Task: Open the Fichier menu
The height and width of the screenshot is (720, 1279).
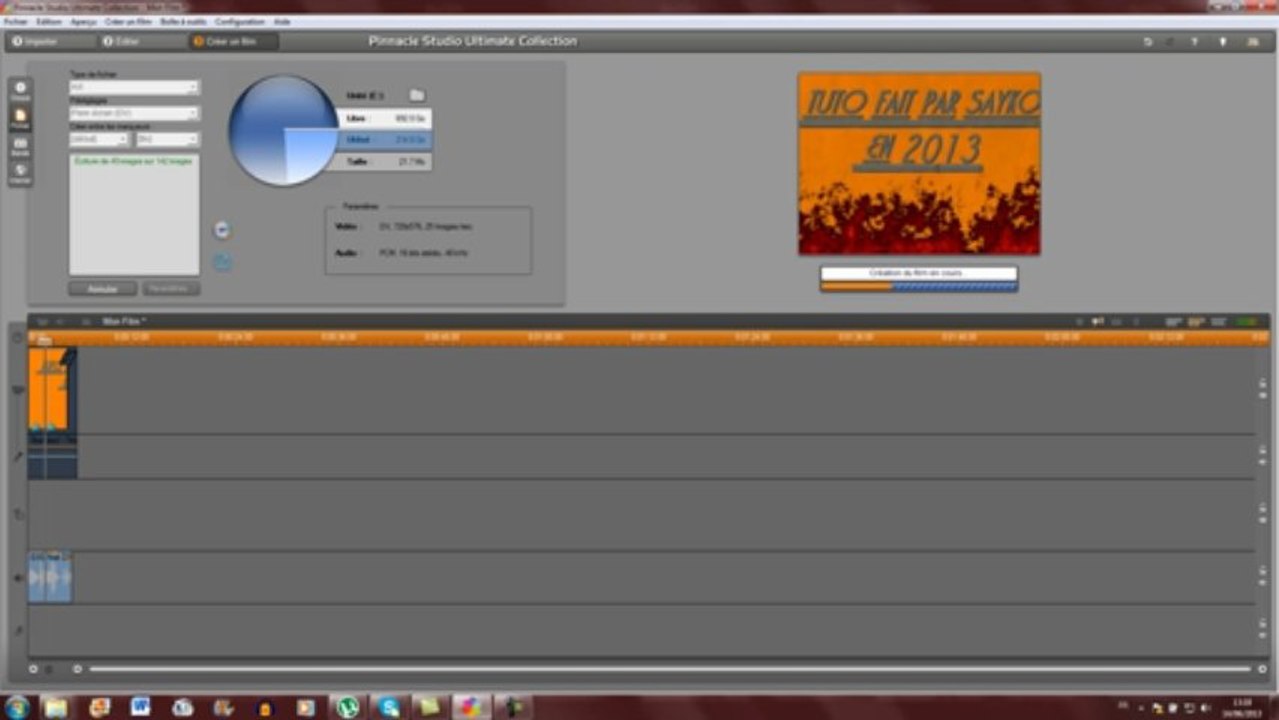Action: (15, 21)
